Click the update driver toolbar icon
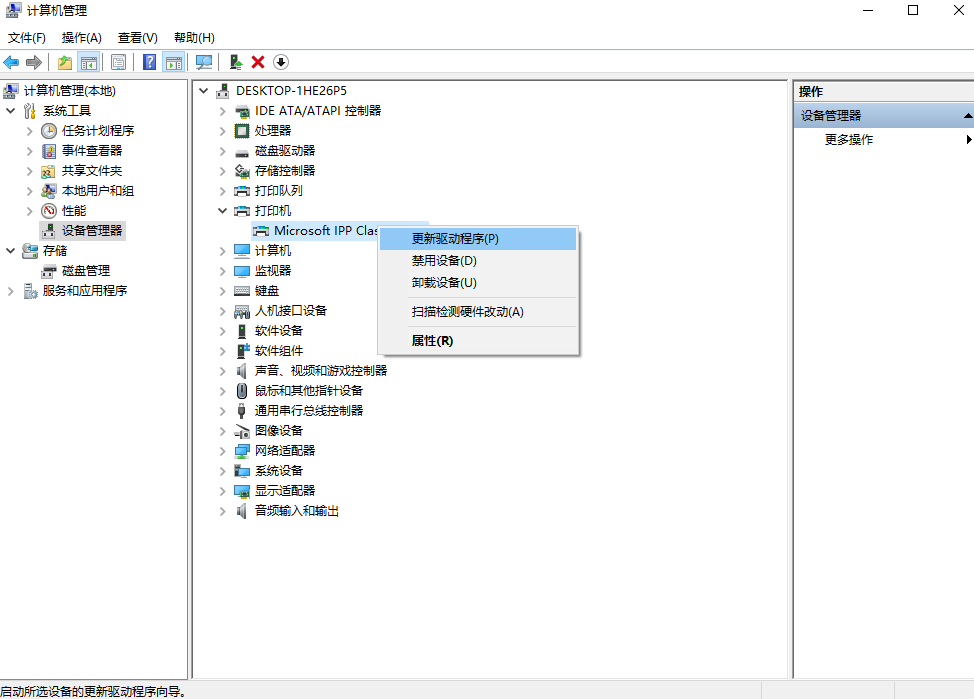The image size is (974, 699). [235, 62]
